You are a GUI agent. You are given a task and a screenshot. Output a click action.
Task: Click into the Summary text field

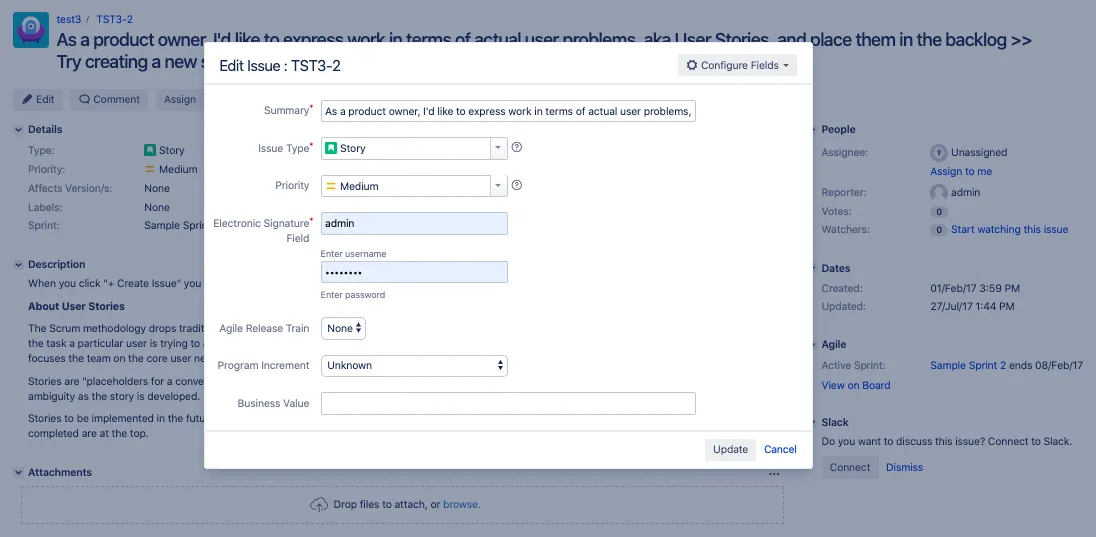[x=508, y=111]
